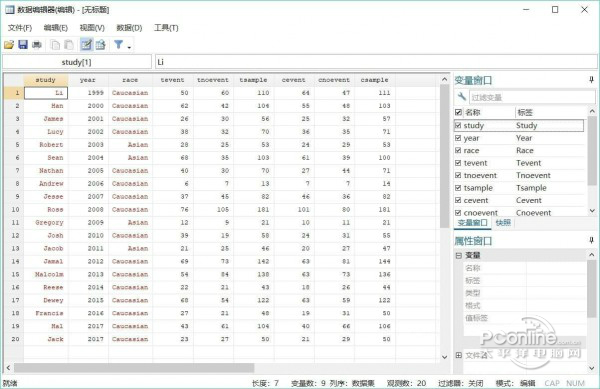The height and width of the screenshot is (389, 600).
Task: Click the 值标签 property row
Action: [x=524, y=318]
